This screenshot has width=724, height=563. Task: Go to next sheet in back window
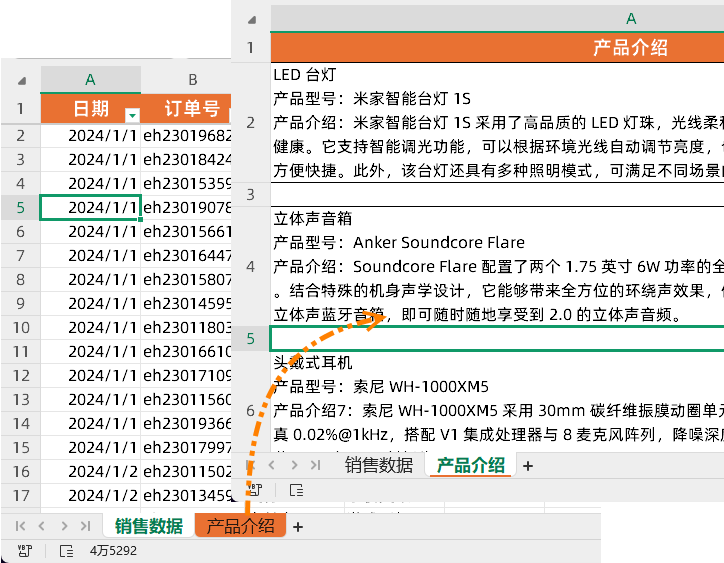64,526
